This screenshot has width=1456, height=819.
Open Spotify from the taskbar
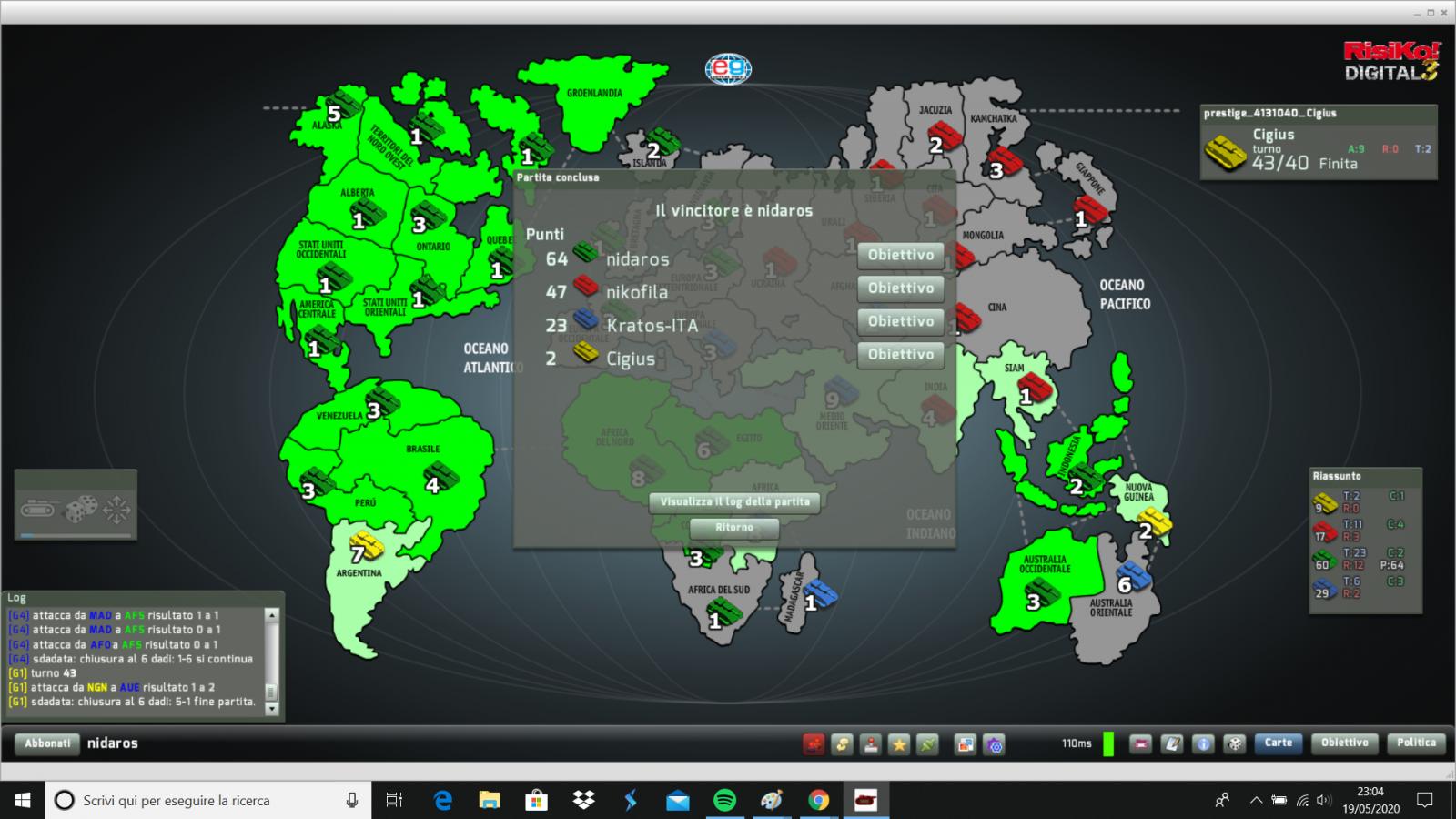(724, 800)
